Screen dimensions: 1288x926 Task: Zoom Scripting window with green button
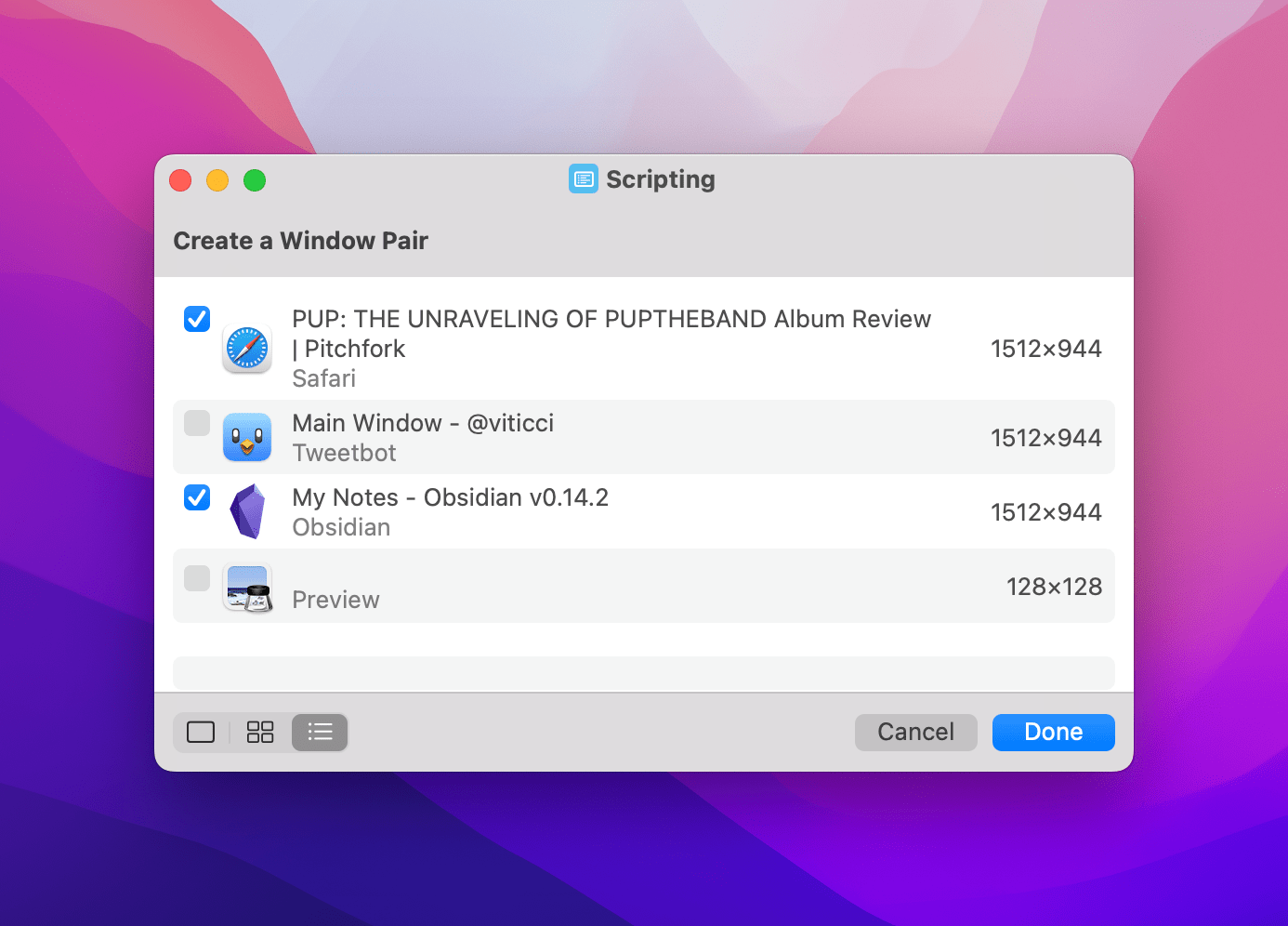[x=255, y=180]
